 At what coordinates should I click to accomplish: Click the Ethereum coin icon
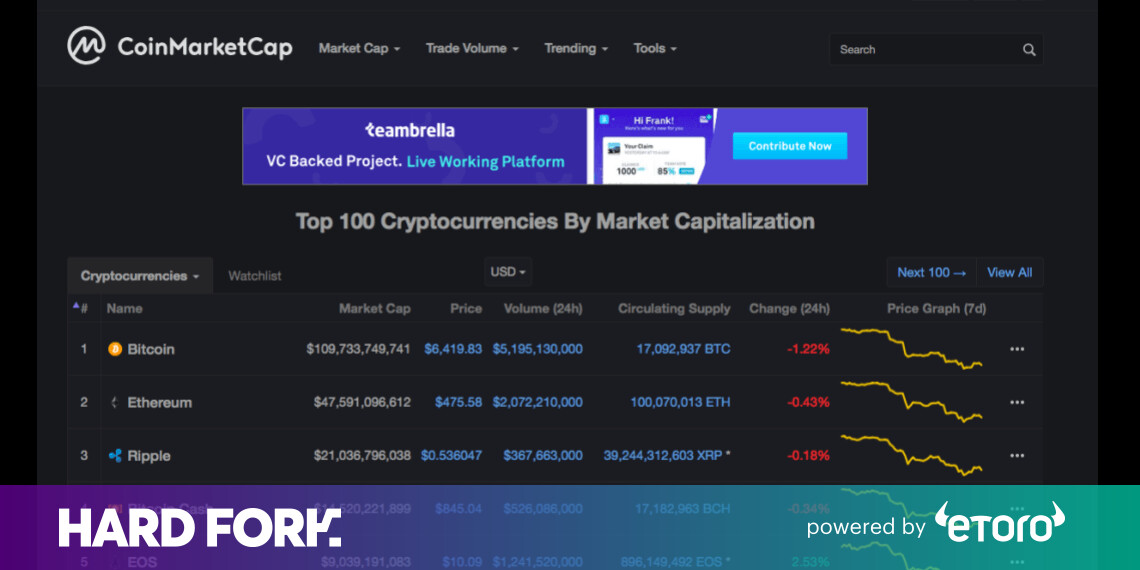coord(115,402)
